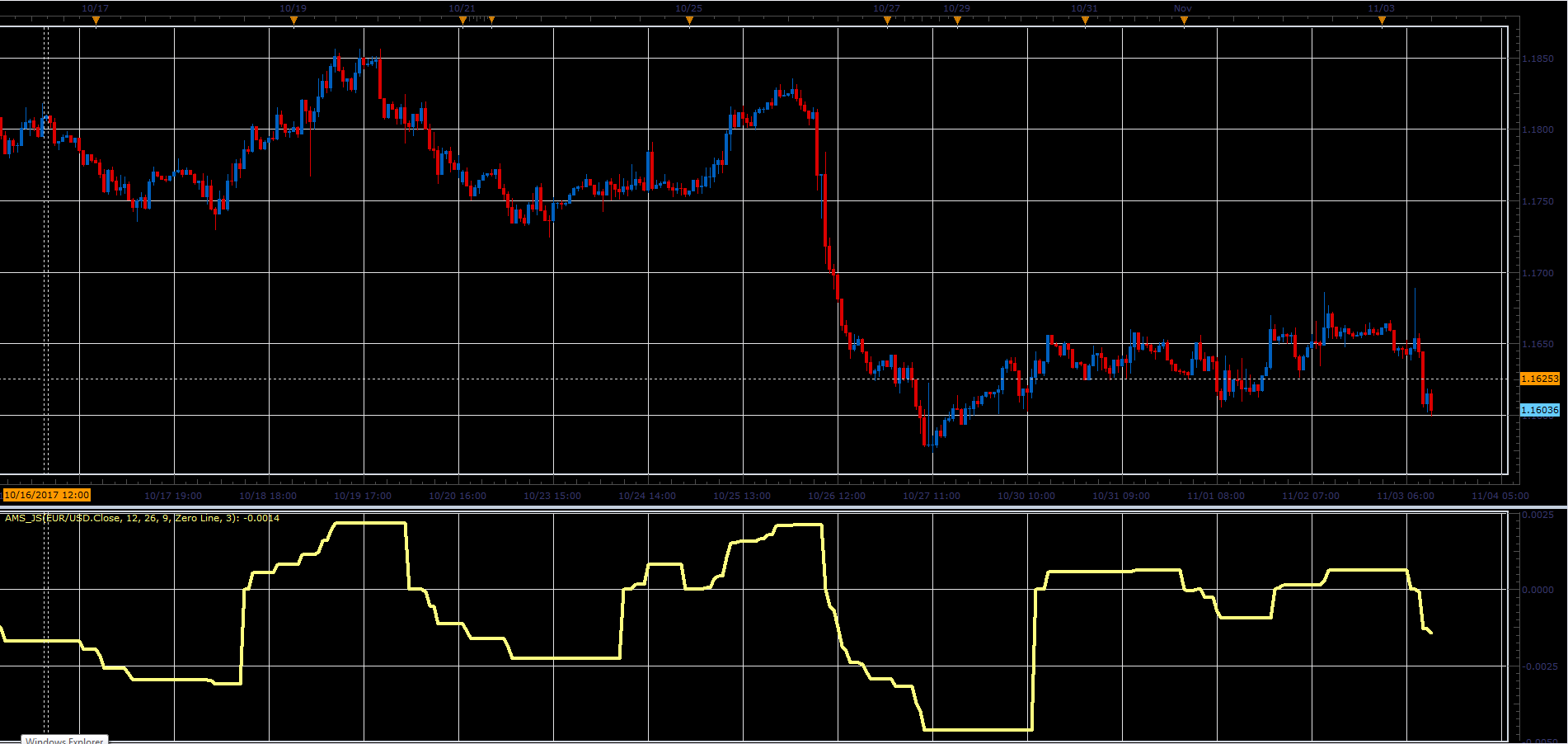1568x744 pixels.
Task: Click the orange marker under 10/17
Action: pyautogui.click(x=96, y=21)
